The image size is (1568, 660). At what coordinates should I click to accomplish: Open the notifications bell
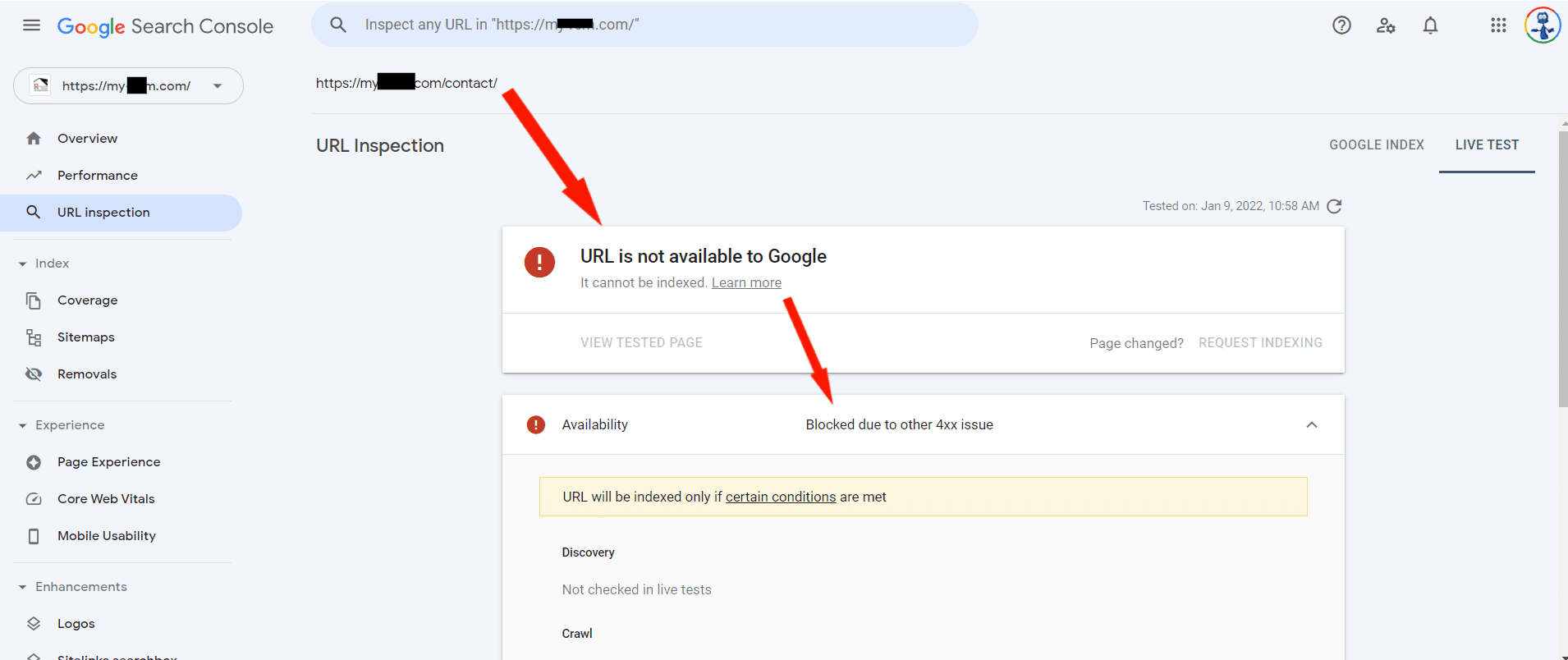tap(1430, 25)
